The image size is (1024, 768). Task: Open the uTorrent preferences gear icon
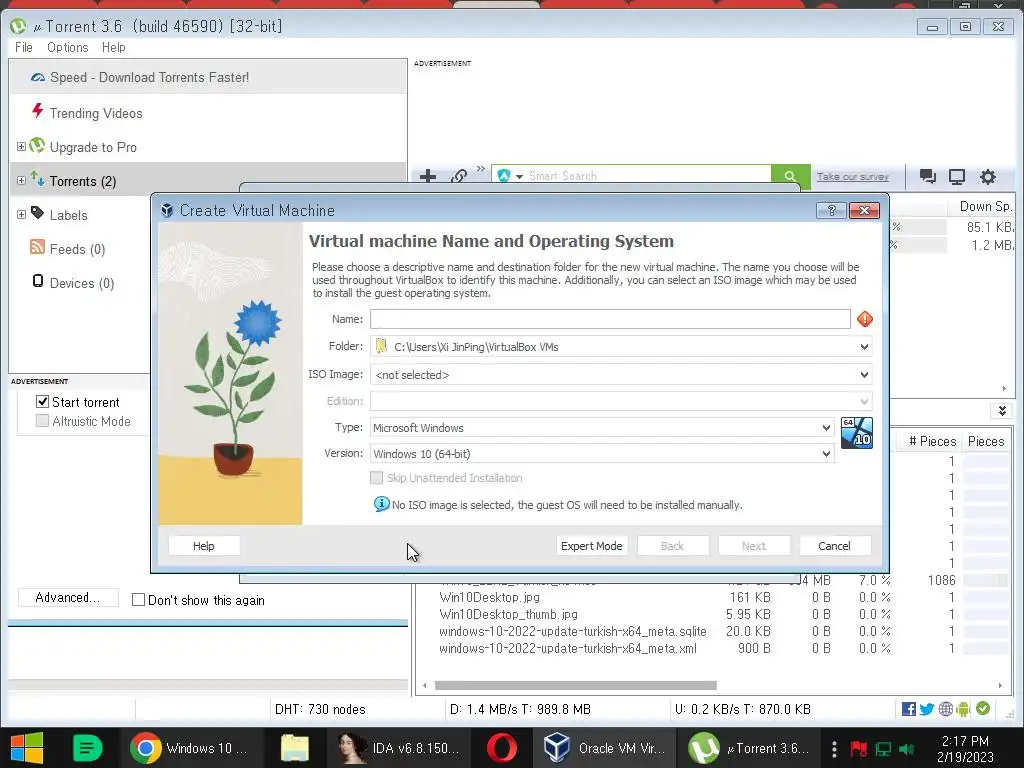point(988,176)
